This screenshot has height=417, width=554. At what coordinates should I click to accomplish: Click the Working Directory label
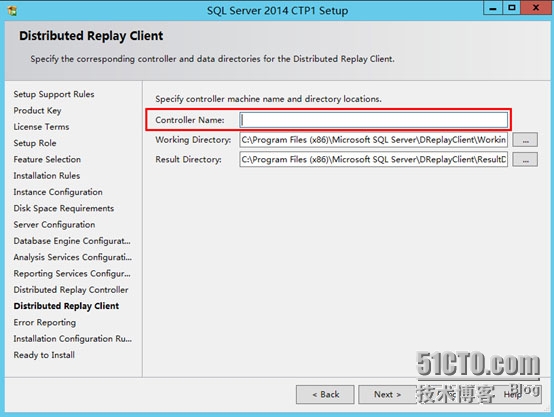tap(193, 140)
